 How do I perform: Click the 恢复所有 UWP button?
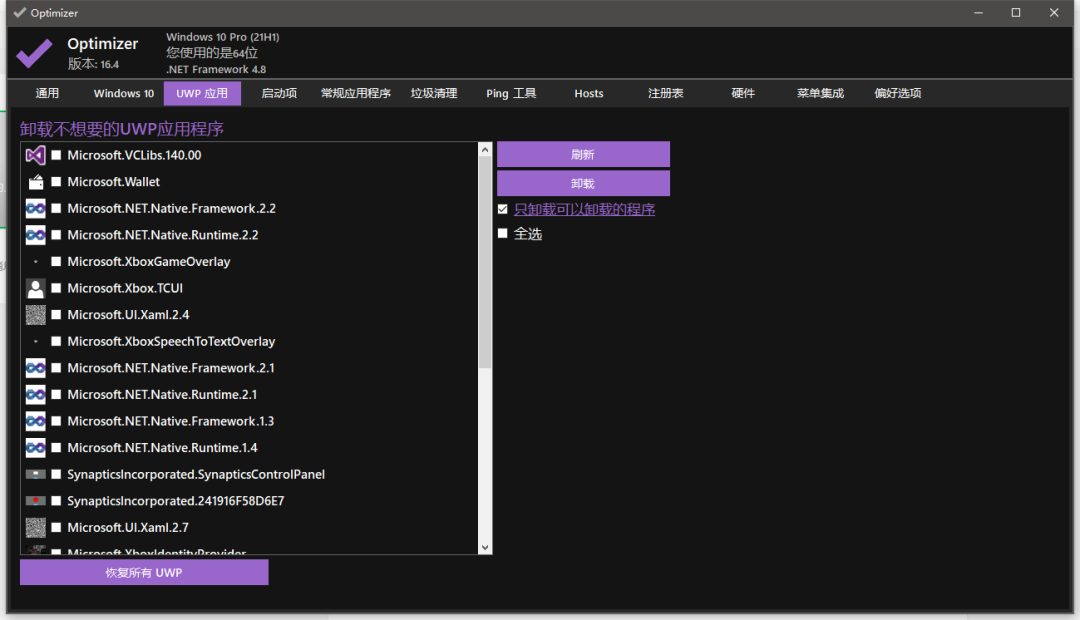144,572
